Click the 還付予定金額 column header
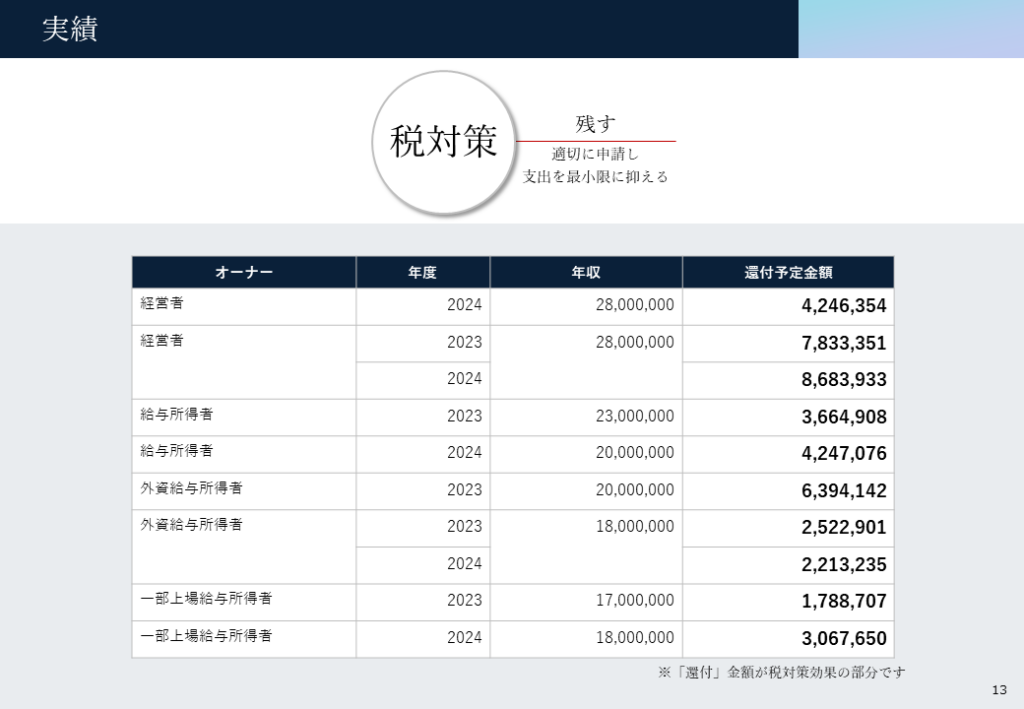1024x709 pixels. (788, 272)
